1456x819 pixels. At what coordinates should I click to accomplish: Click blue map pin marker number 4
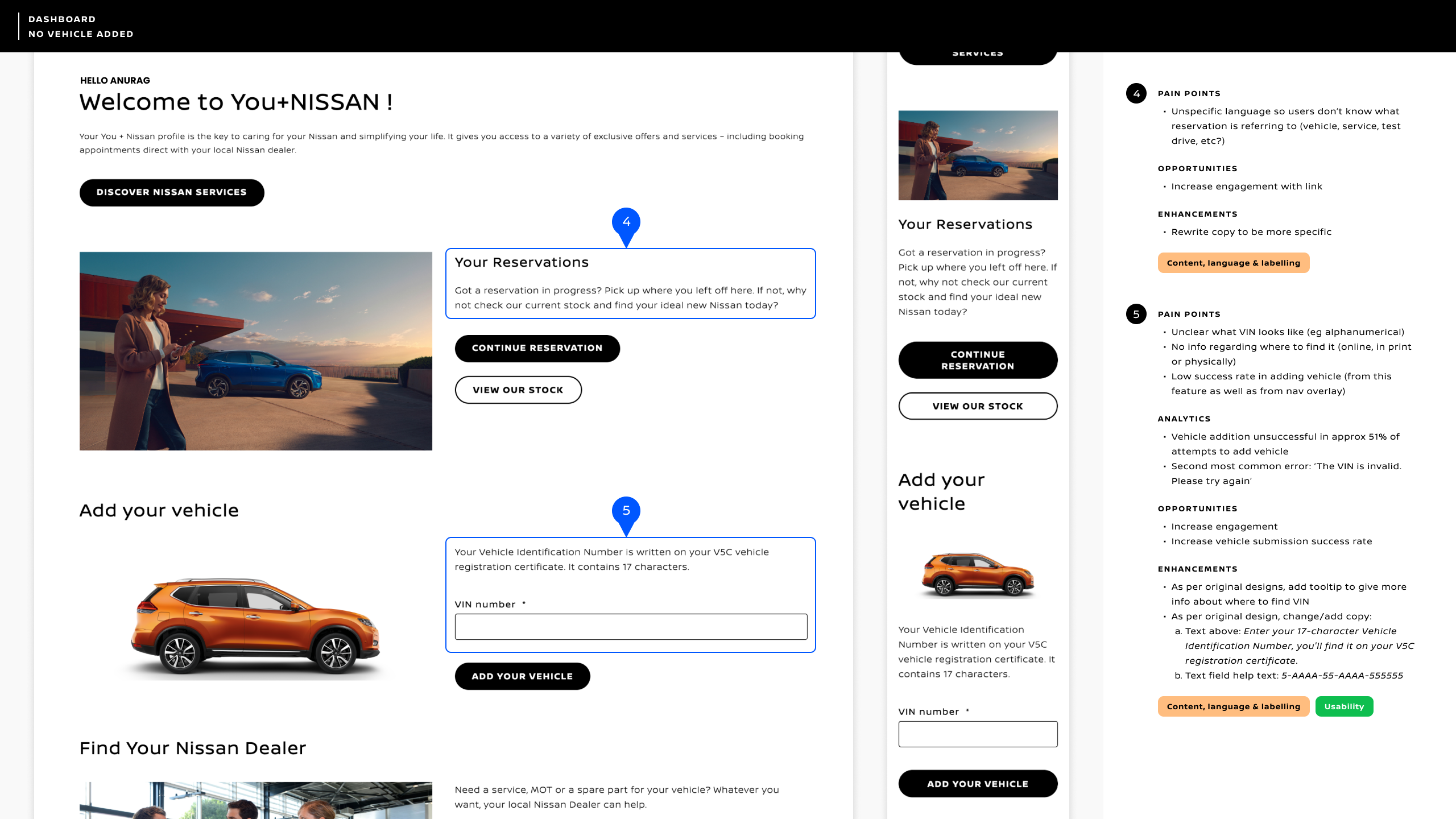[626, 223]
